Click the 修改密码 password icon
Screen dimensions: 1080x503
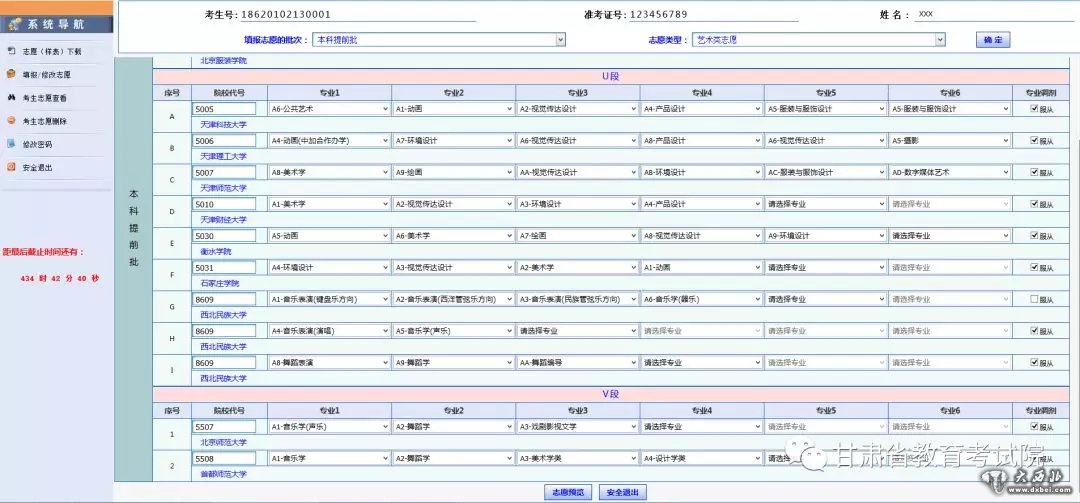point(11,144)
